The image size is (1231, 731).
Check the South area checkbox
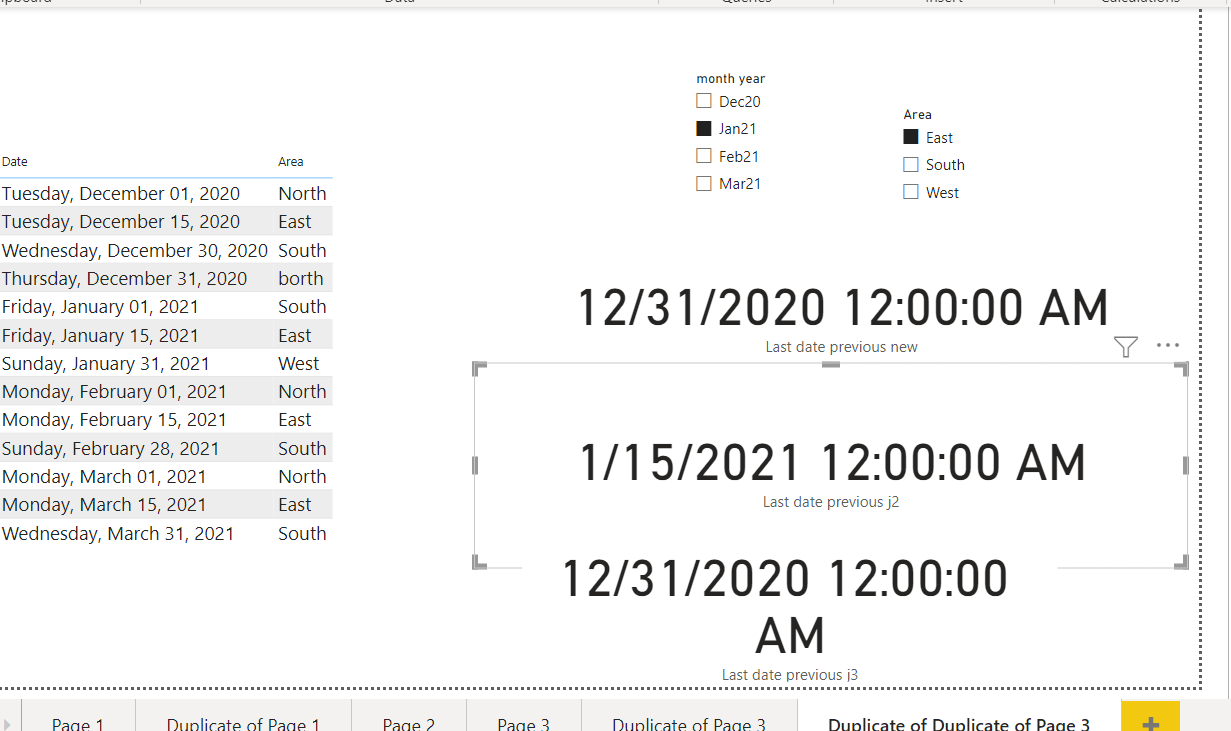click(911, 164)
